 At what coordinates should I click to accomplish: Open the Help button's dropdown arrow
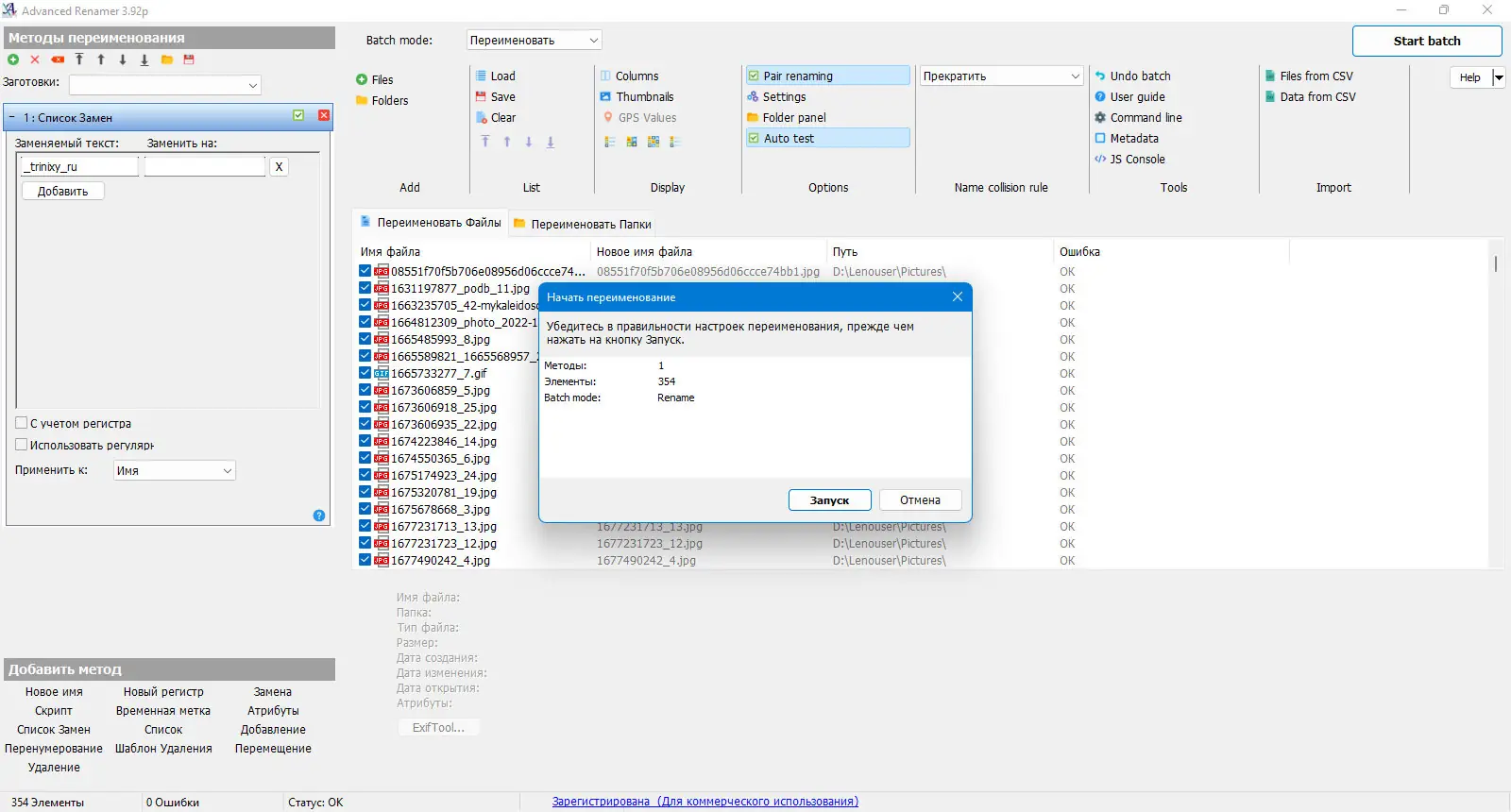click(x=1498, y=77)
